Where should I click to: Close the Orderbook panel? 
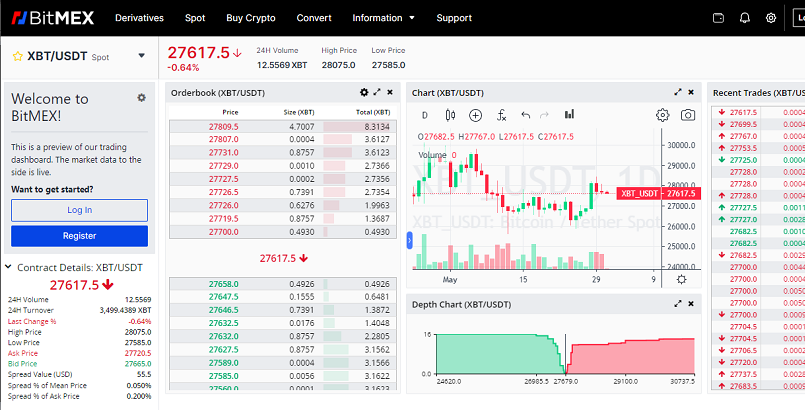coord(390,92)
